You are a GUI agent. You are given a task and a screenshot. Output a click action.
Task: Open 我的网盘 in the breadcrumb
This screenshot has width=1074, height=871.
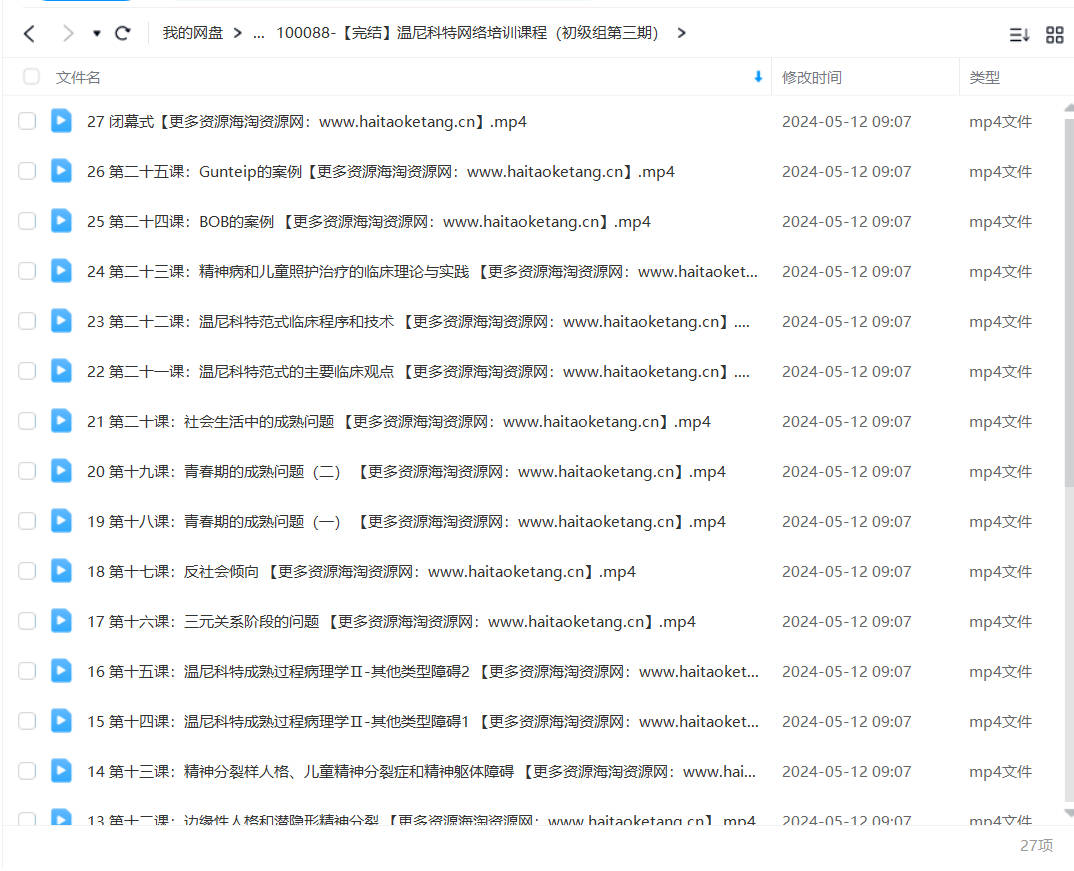192,33
